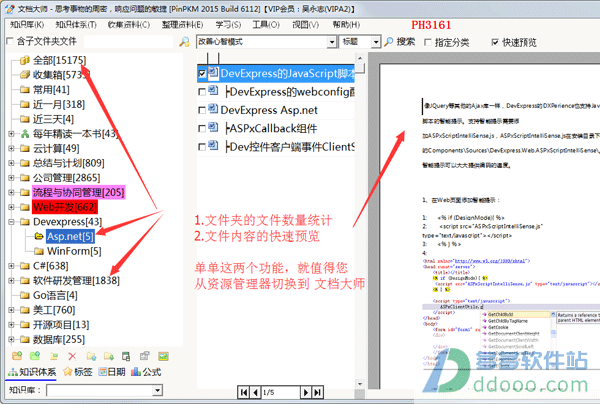Select the Go语言[4] folder
This screenshot has width=600, height=404.
click(x=55, y=295)
